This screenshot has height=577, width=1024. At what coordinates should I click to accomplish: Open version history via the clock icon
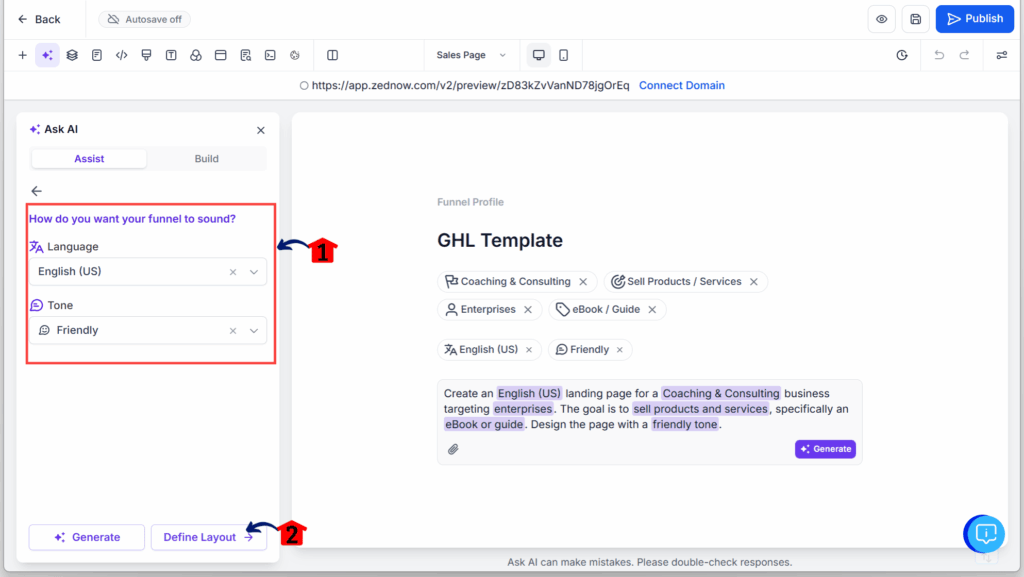pos(902,55)
